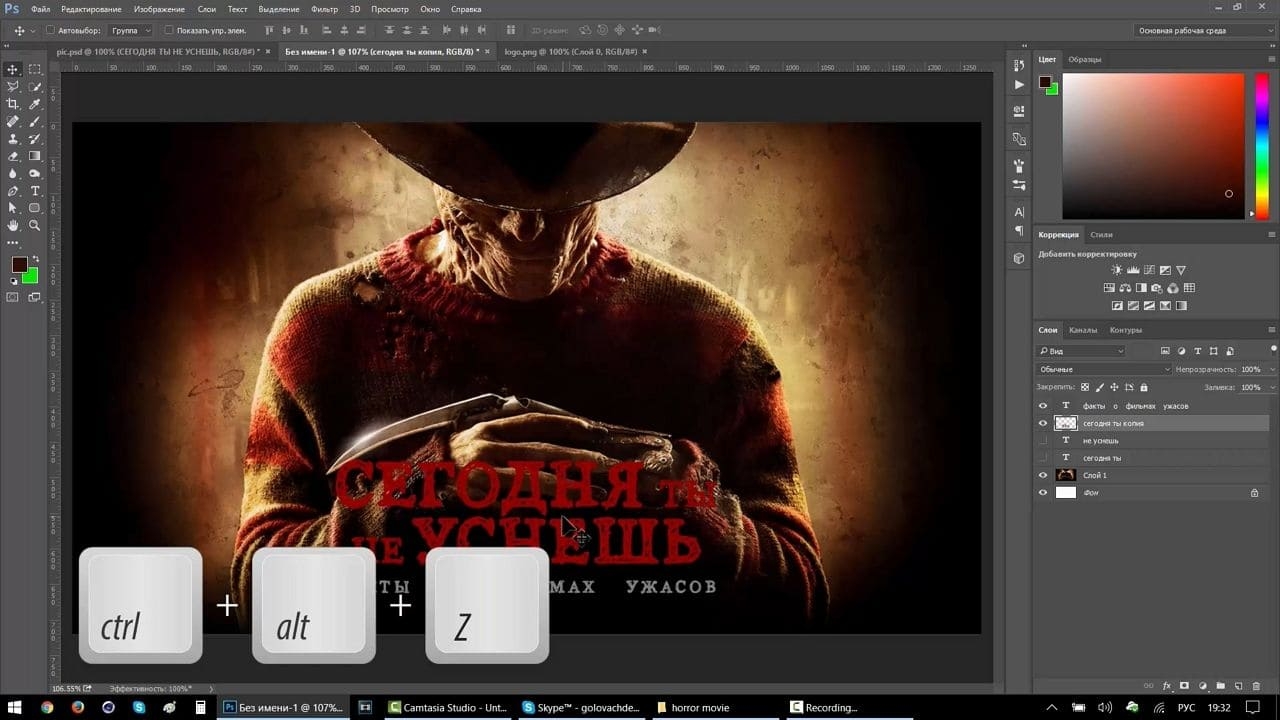Enable the Show Transform Controls checkbox
The width and height of the screenshot is (1280, 720).
[168, 30]
